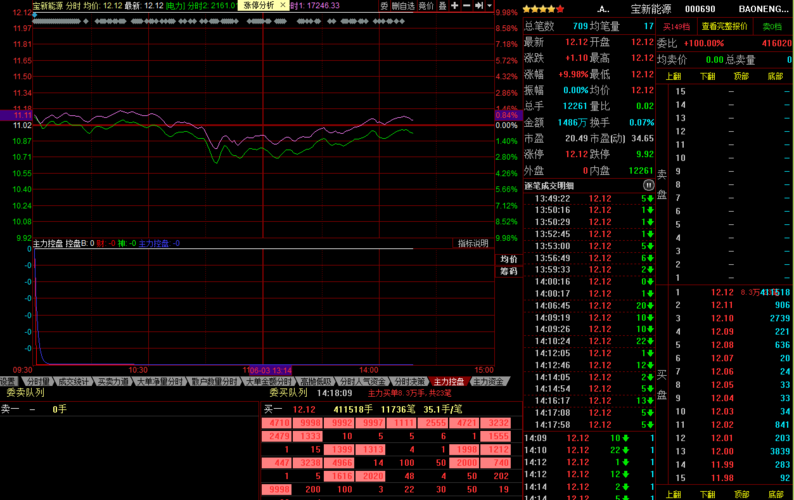Click bottom 上翻 page-up button
Viewport: 794px width, 500px height.
coord(673,494)
